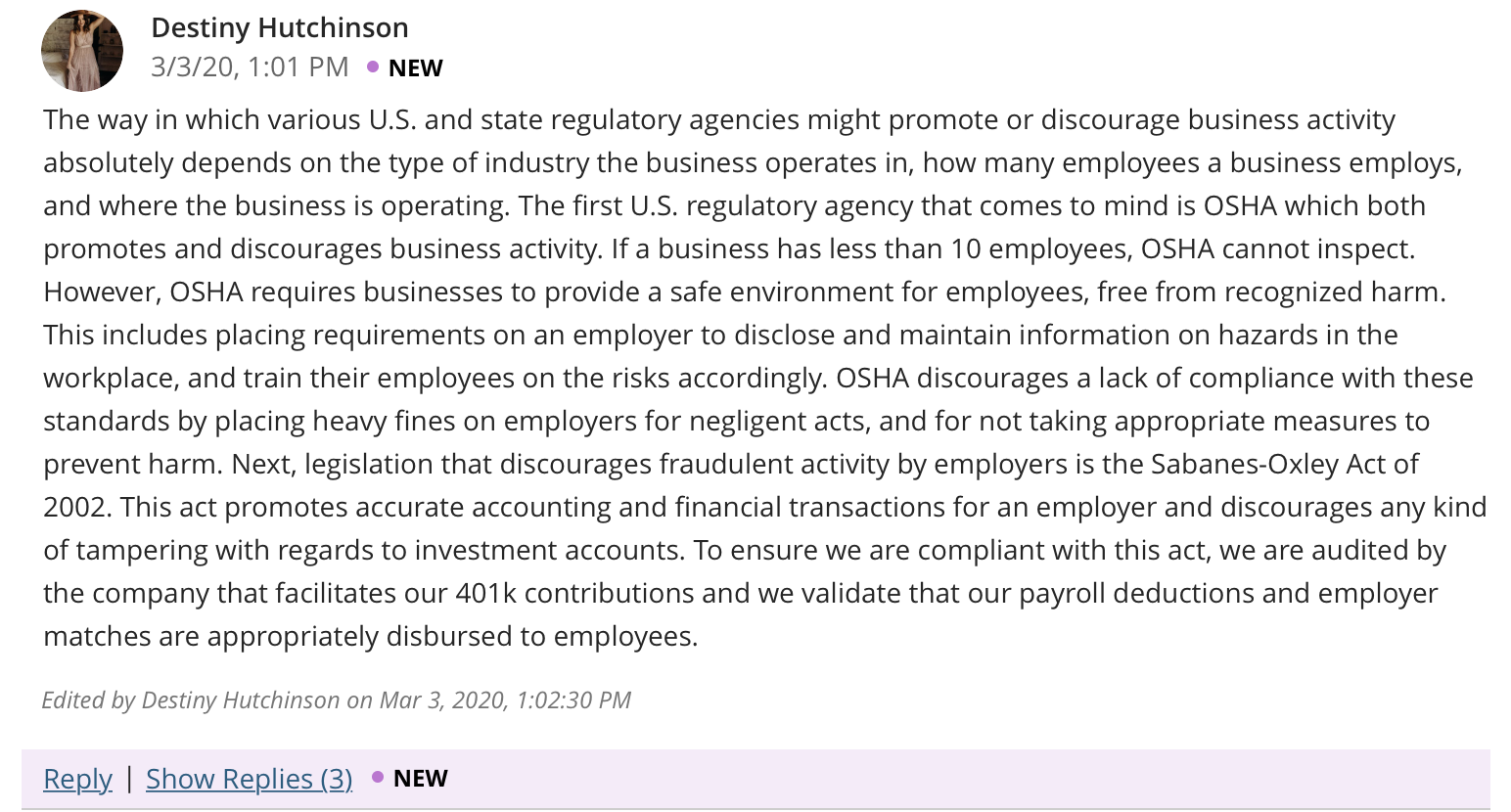
Task: Click the NEW badge next to the timestamp
Action: (x=416, y=68)
